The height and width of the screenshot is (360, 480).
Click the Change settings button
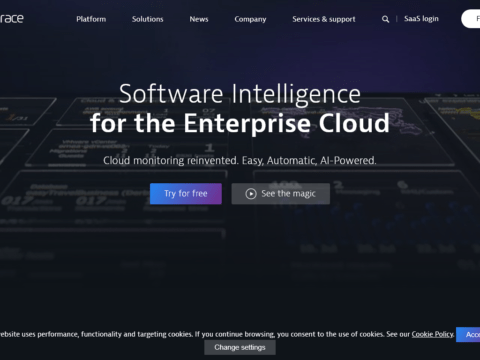click(240, 347)
